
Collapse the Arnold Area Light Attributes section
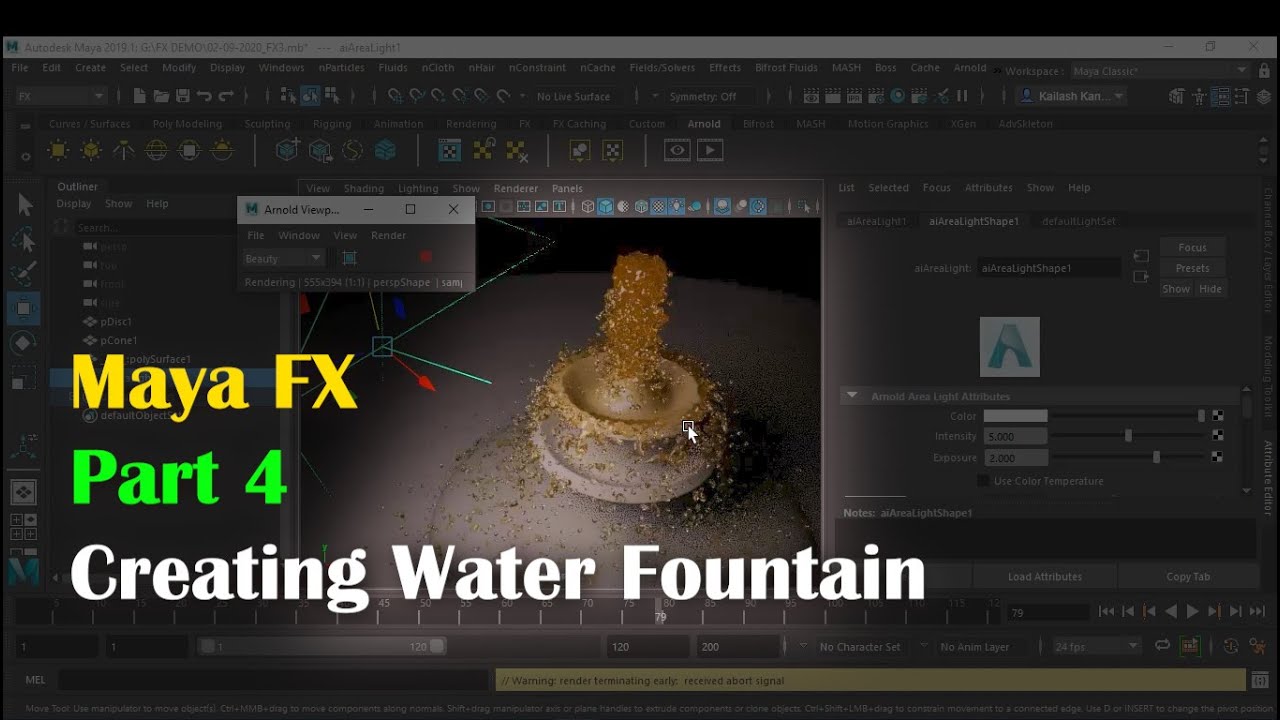(852, 396)
